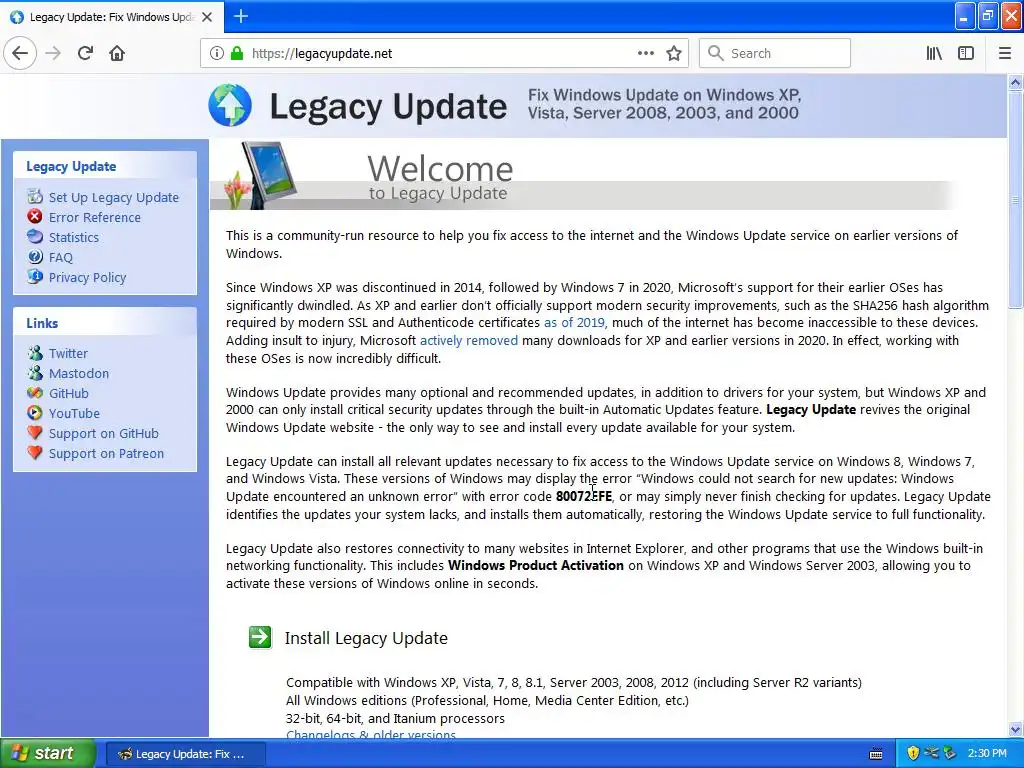Click the 'Links' sidebar heading
The width and height of the screenshot is (1024, 768).
pyautogui.click(x=42, y=323)
